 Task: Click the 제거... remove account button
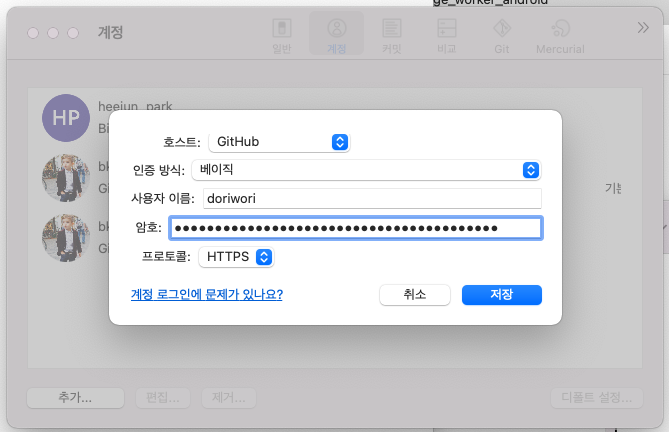click(229, 397)
